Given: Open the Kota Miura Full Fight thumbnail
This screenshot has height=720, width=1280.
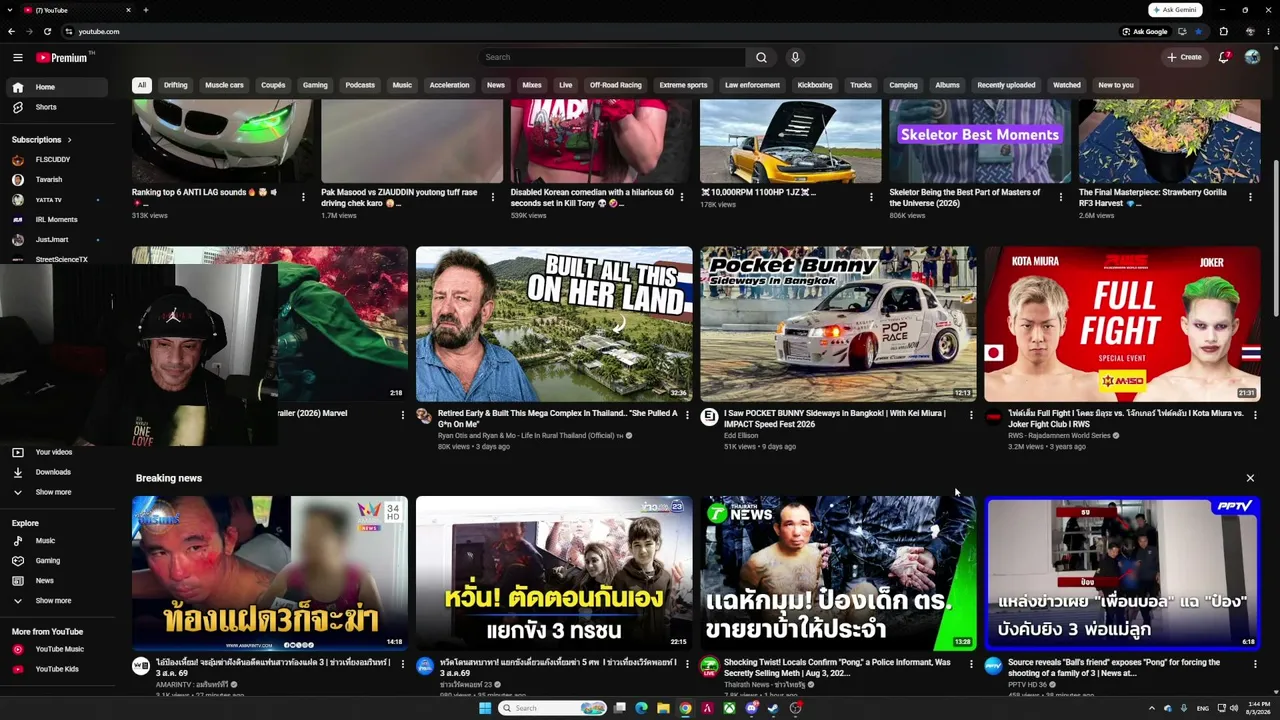Looking at the screenshot, I should click(x=1122, y=324).
